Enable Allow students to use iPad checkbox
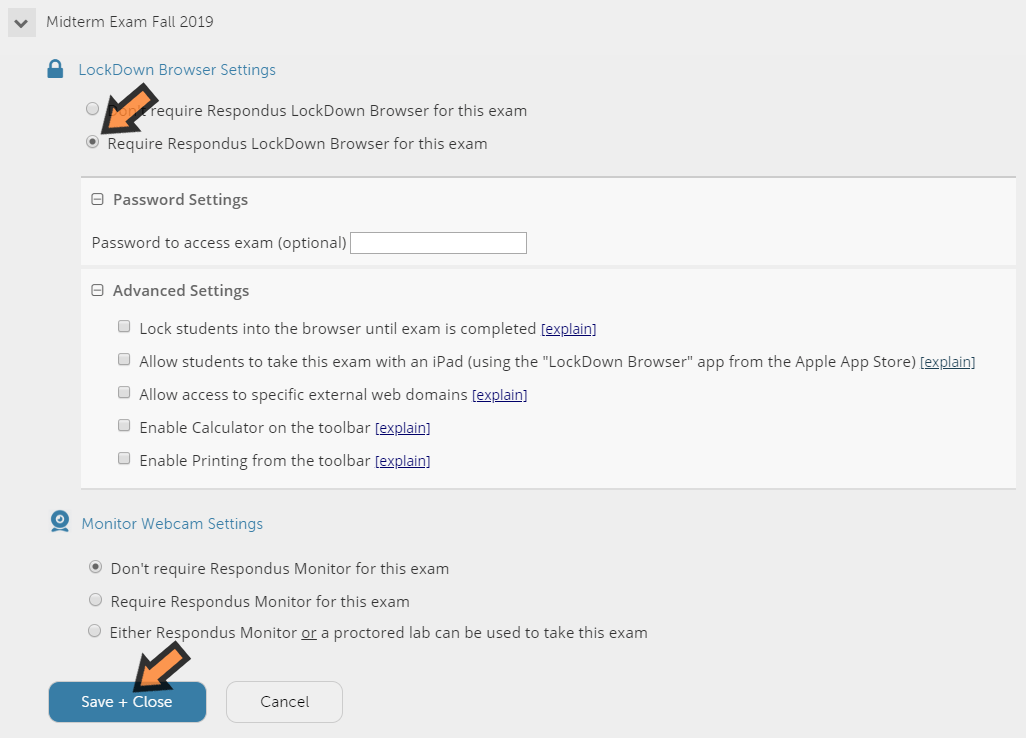 pos(124,359)
